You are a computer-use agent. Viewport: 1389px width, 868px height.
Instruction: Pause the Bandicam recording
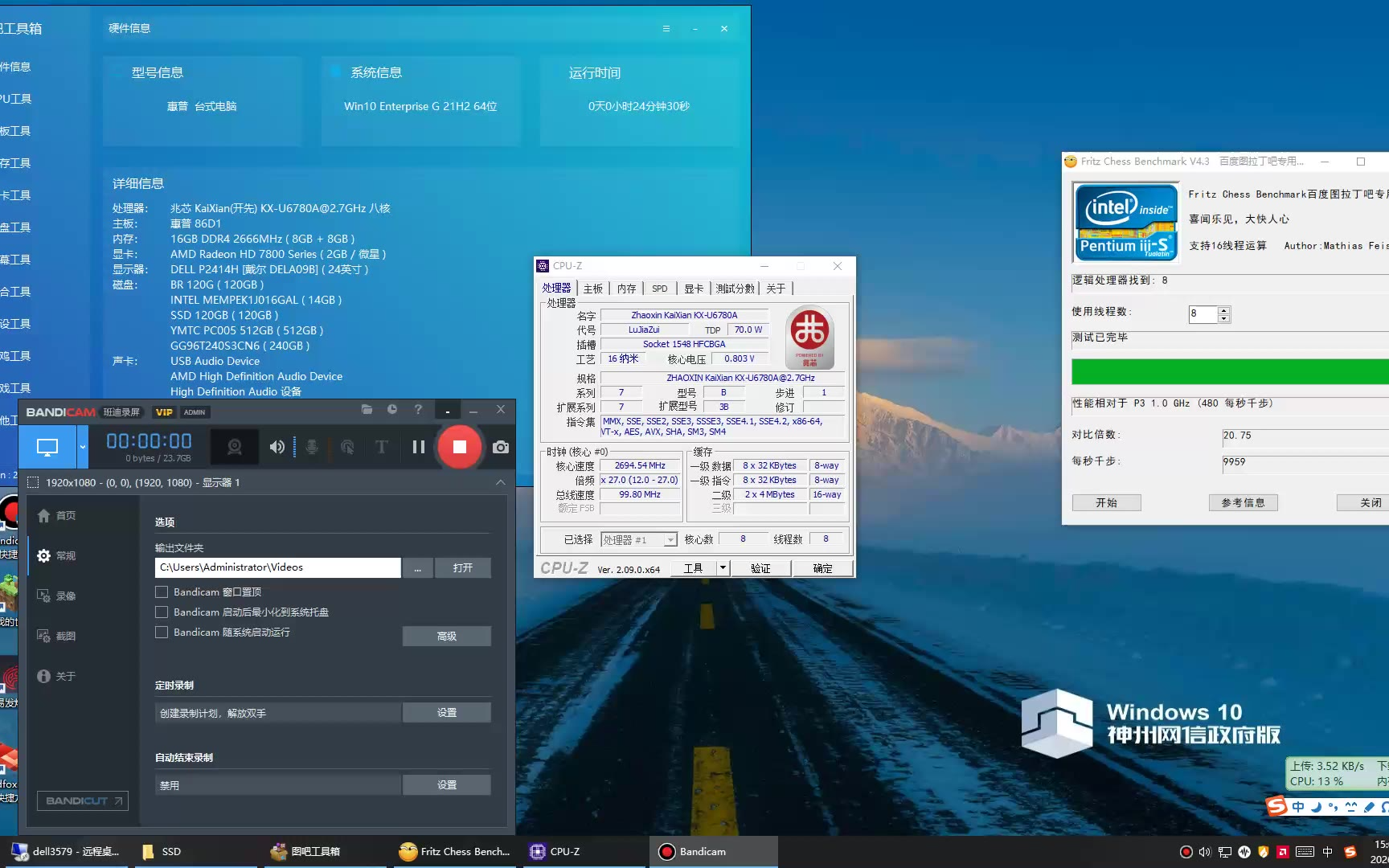(x=418, y=447)
